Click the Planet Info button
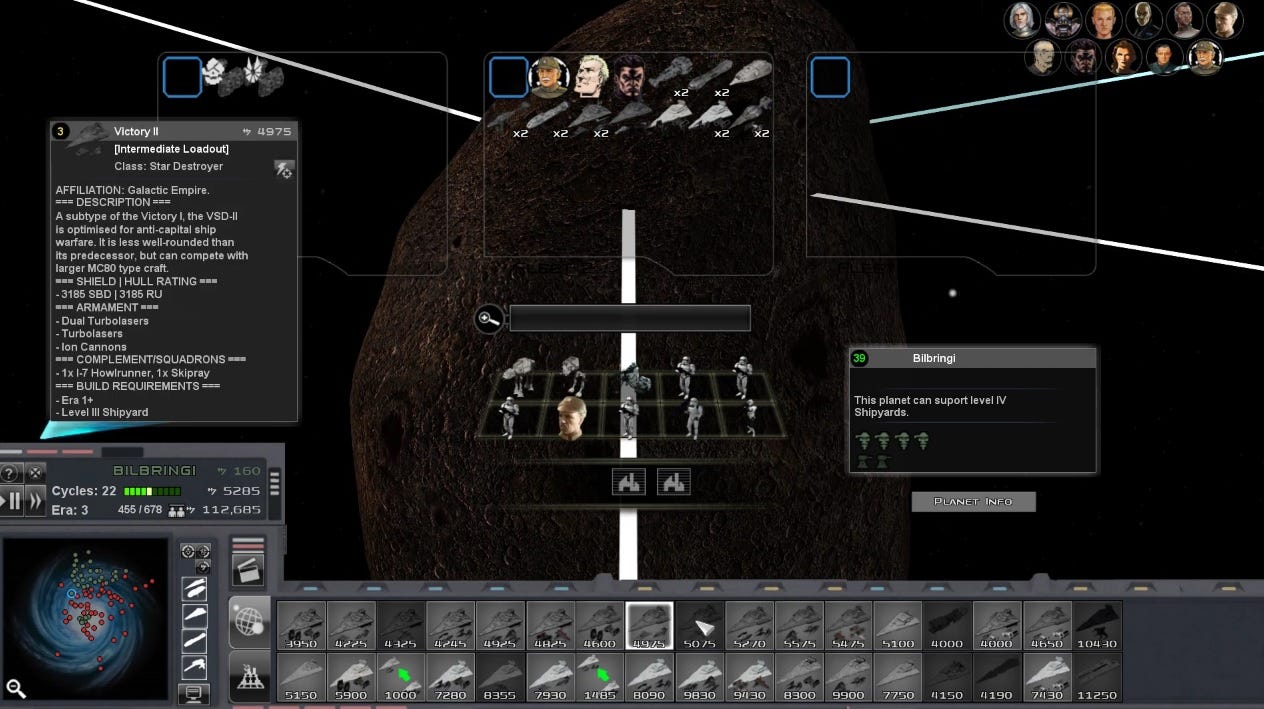 click(x=973, y=501)
